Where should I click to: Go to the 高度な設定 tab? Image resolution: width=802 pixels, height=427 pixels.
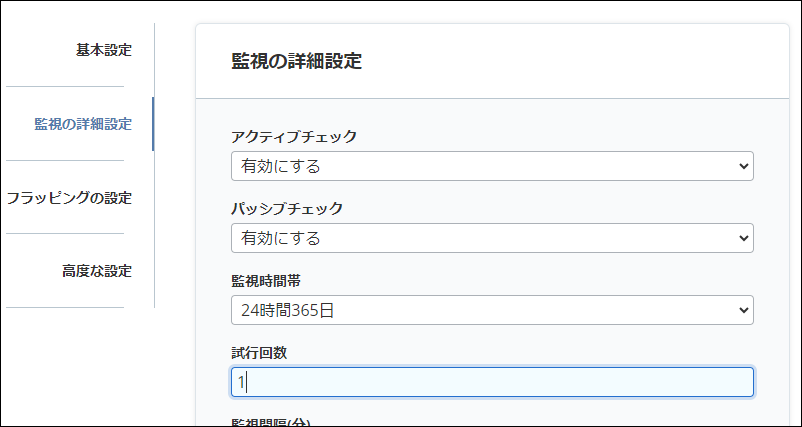click(x=96, y=271)
